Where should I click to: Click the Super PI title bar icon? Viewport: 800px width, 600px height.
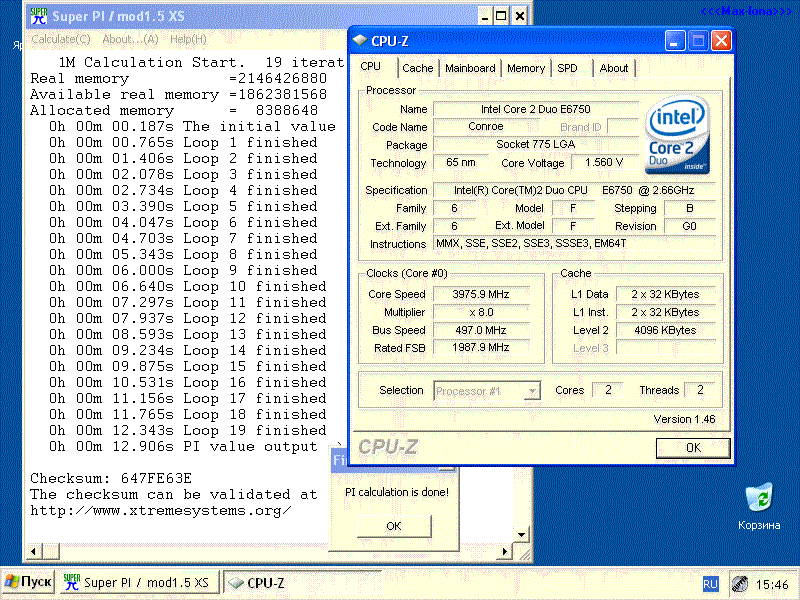[38, 16]
